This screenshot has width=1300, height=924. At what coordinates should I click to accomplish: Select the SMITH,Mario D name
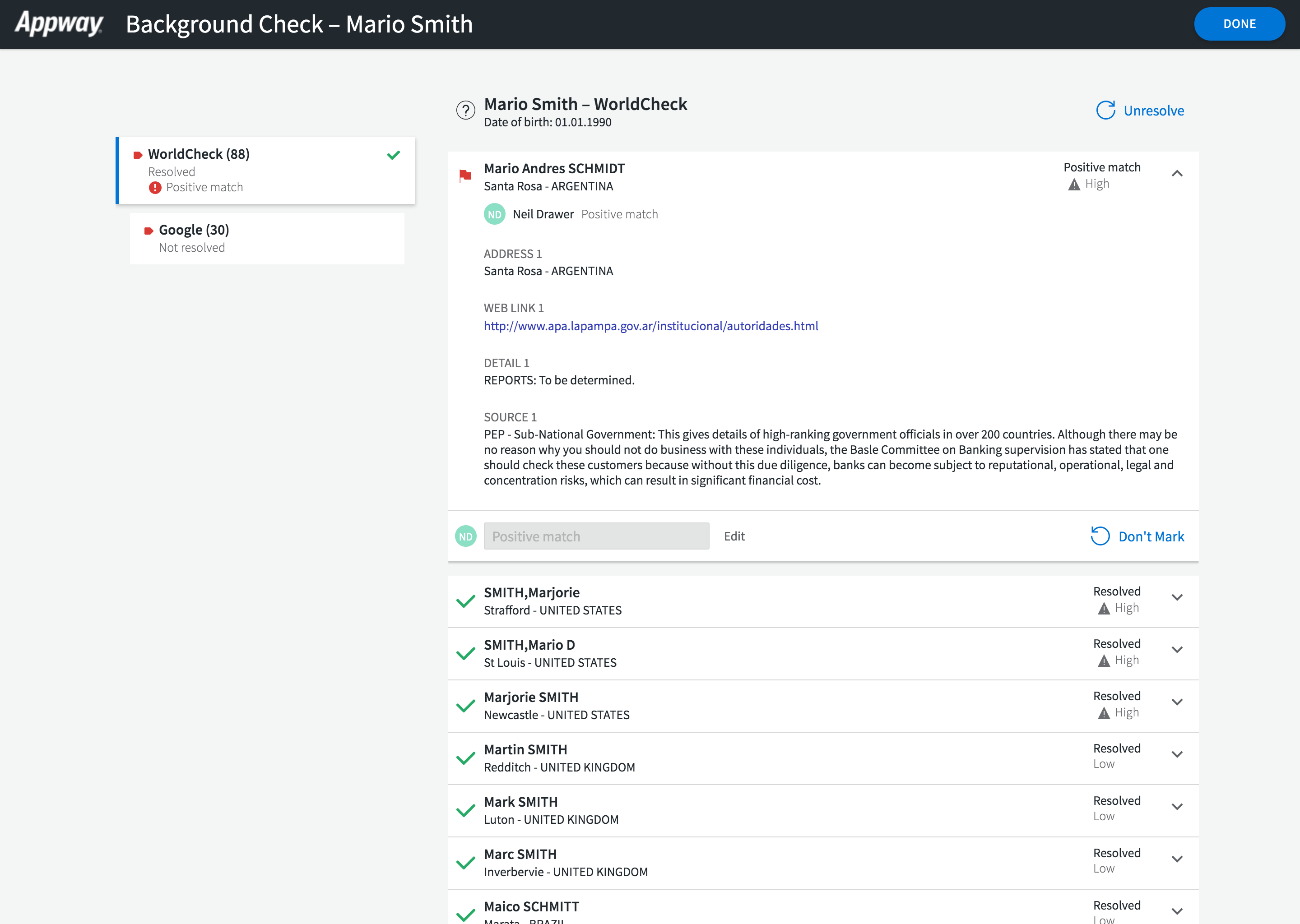tap(529, 645)
